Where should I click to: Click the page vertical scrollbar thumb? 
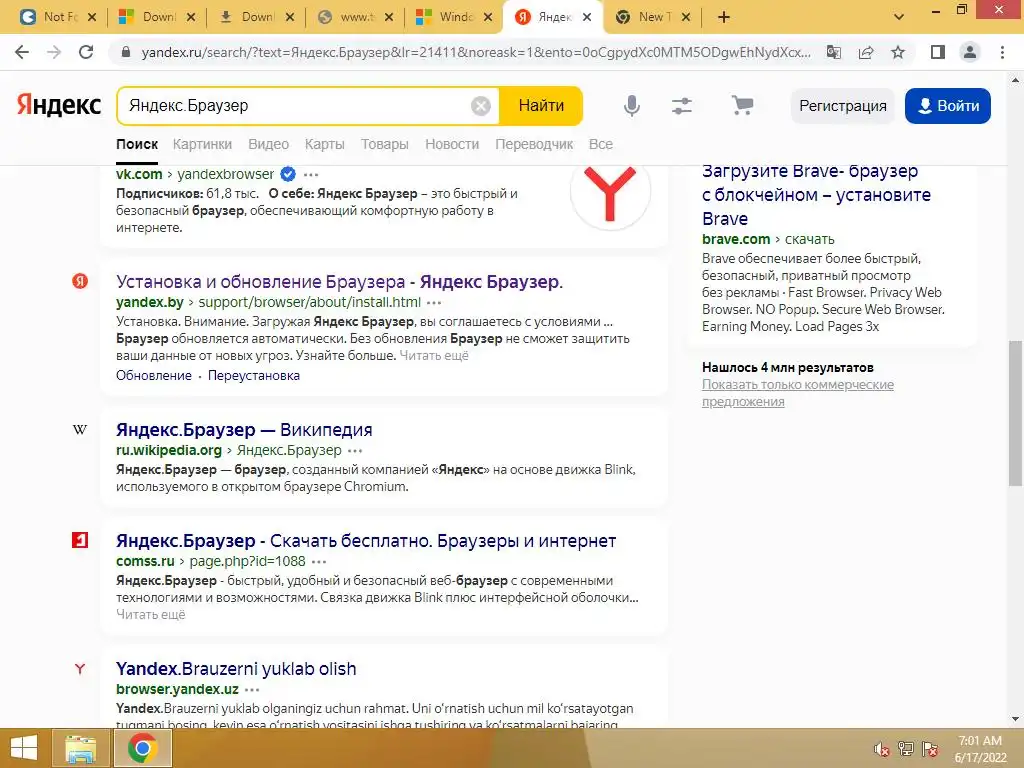click(x=1015, y=413)
